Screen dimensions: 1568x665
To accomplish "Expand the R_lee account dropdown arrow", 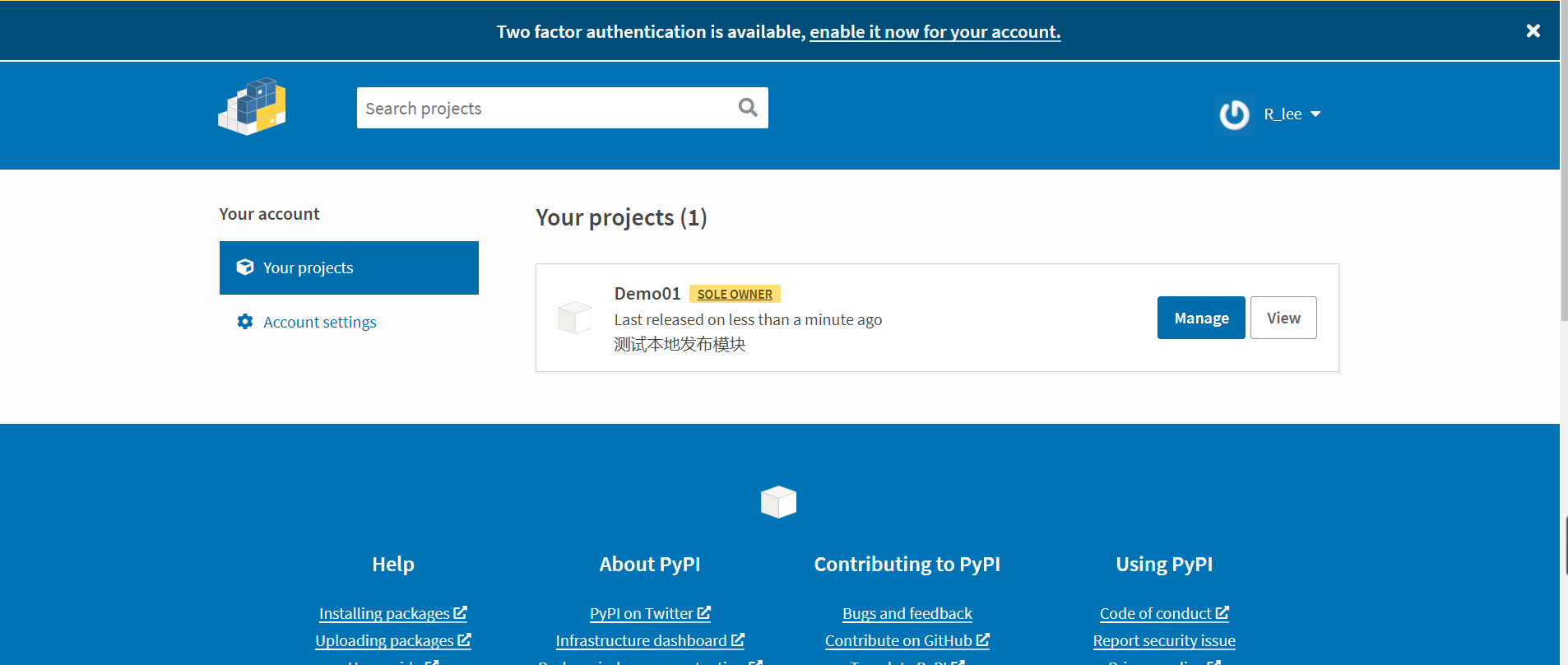I will tap(1315, 114).
